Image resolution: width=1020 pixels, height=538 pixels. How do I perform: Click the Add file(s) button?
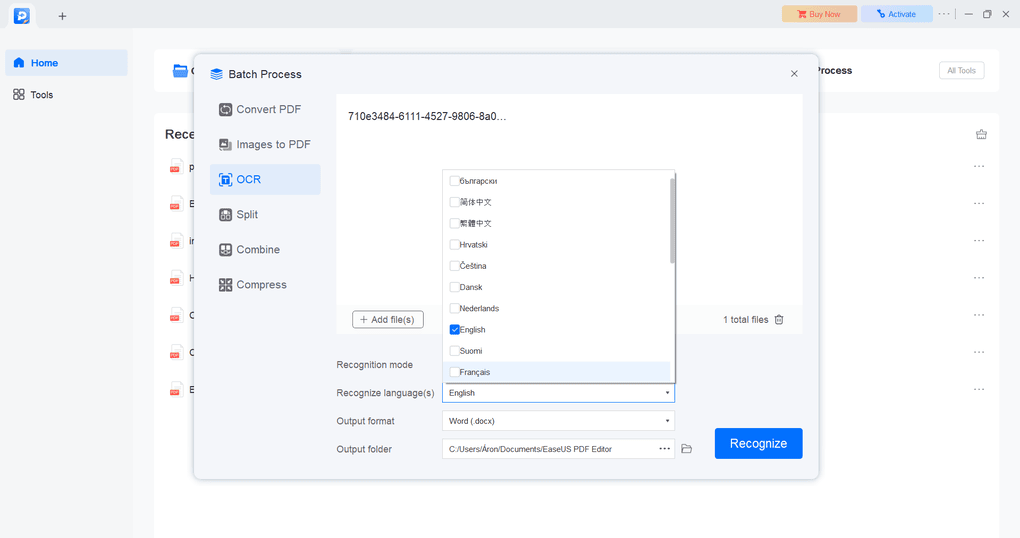tap(388, 319)
